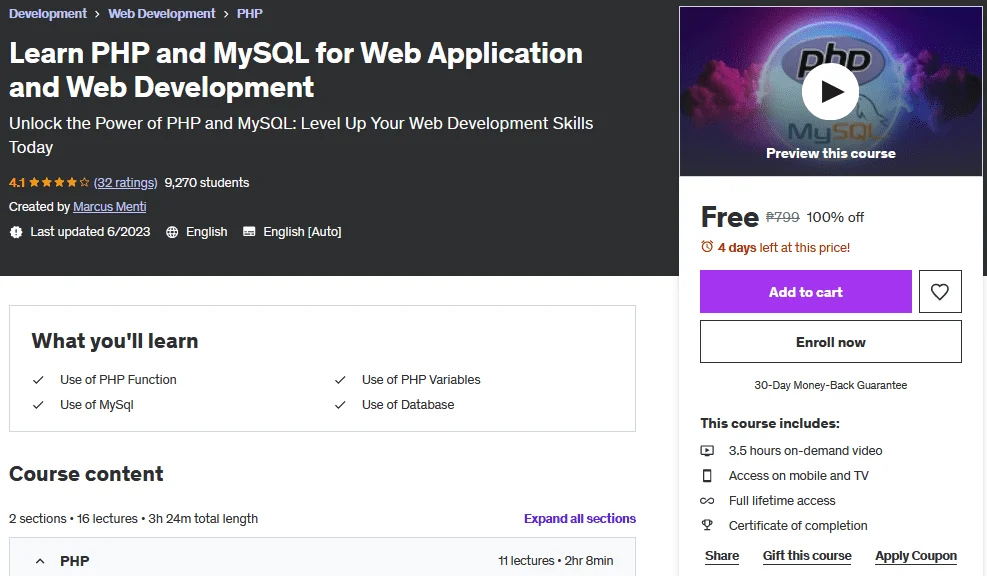Click the strikethrough ₱799 original price

pyautogui.click(x=782, y=217)
